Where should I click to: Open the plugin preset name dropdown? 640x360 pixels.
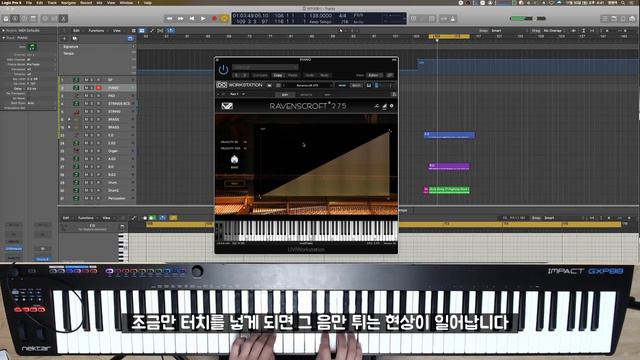[265, 67]
